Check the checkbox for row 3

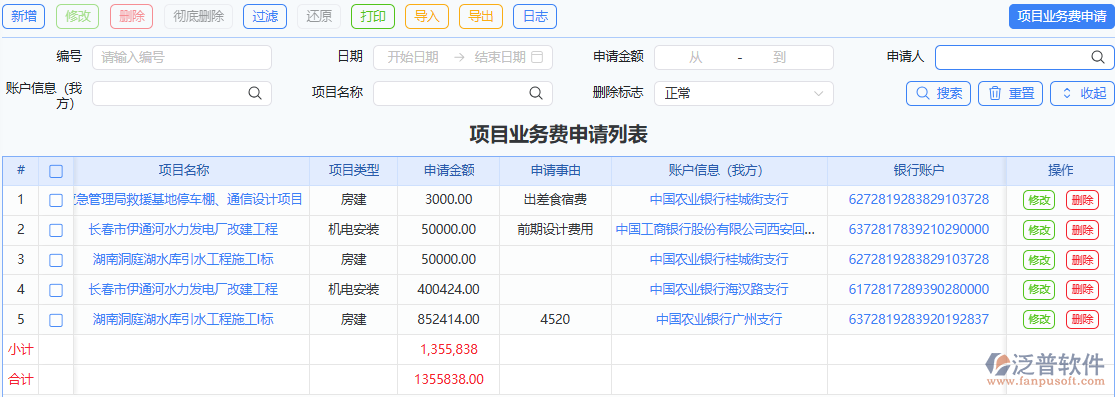coord(56,260)
